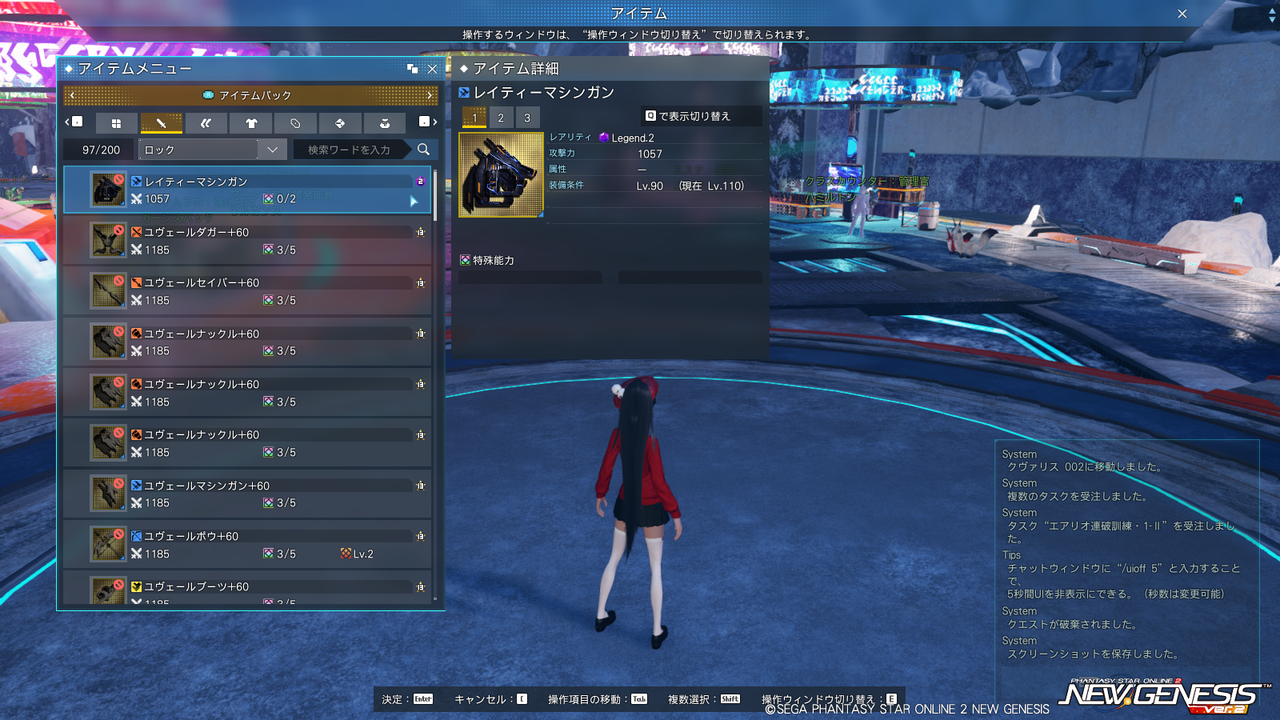Click the rarity star icon on ユヴェールボウ+60
The image size is (1280, 720).
[x=420, y=536]
